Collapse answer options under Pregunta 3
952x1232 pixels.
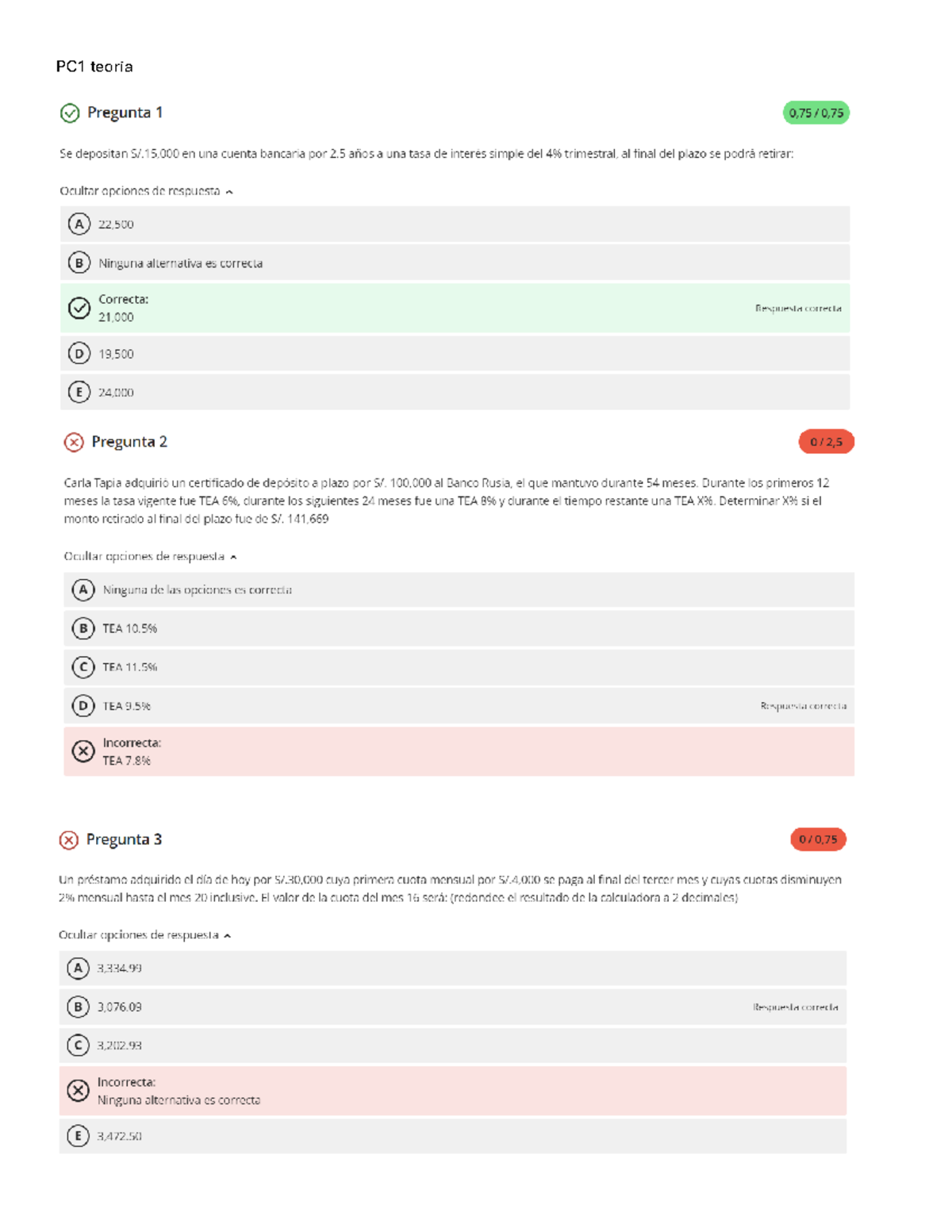pyautogui.click(x=144, y=935)
